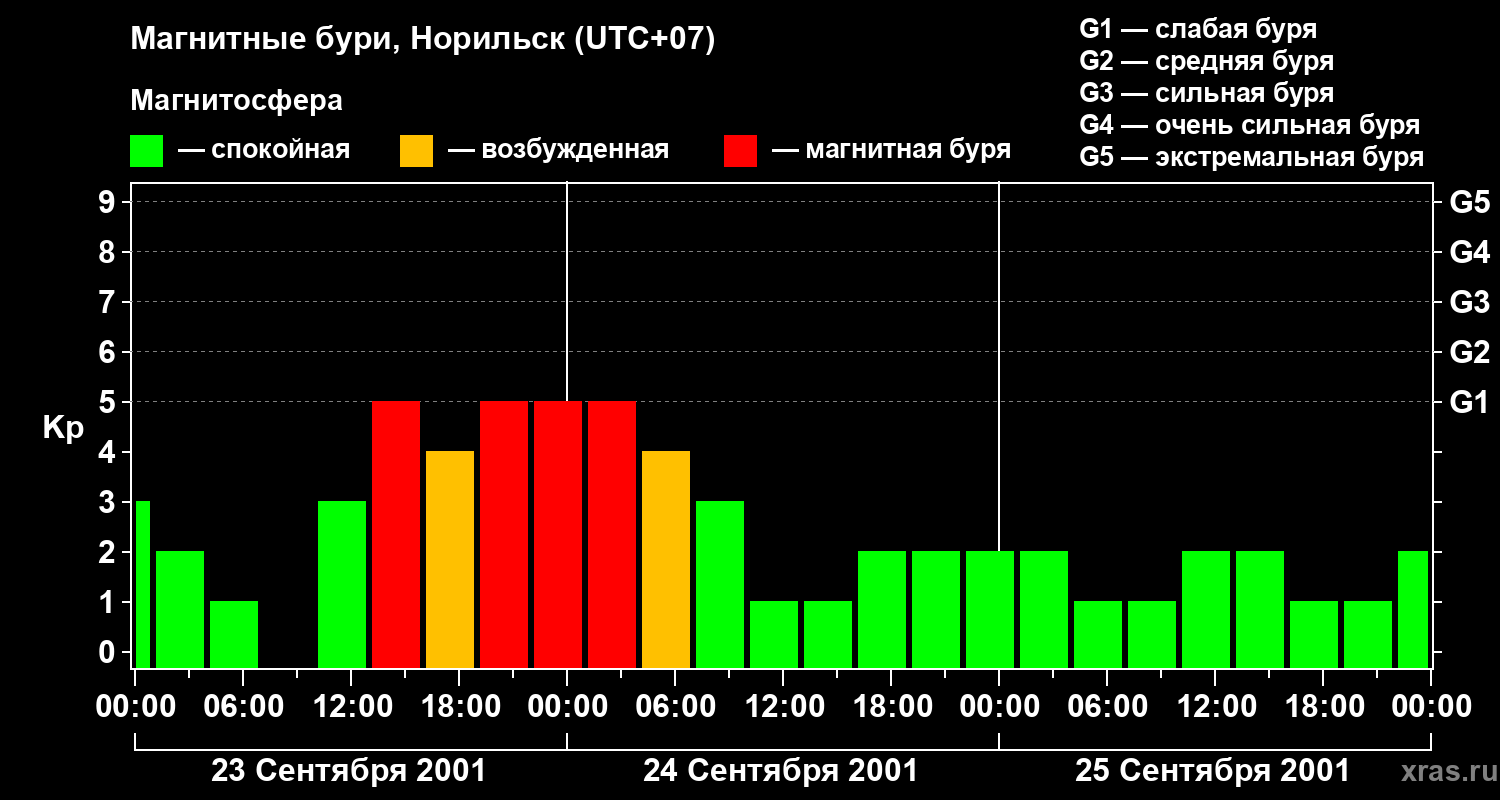Click the '— спокойная' legend label
The height and width of the screenshot is (800, 1500).
coord(264,150)
